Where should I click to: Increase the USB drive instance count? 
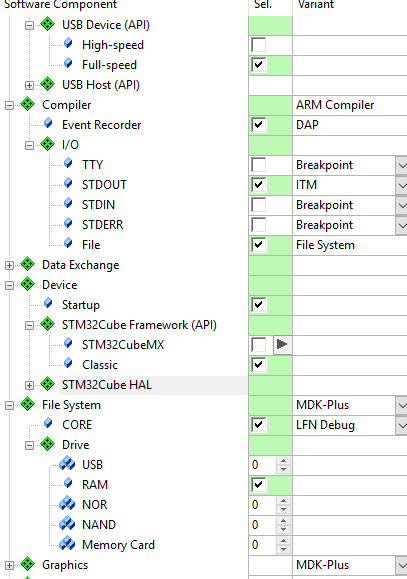coord(283,460)
